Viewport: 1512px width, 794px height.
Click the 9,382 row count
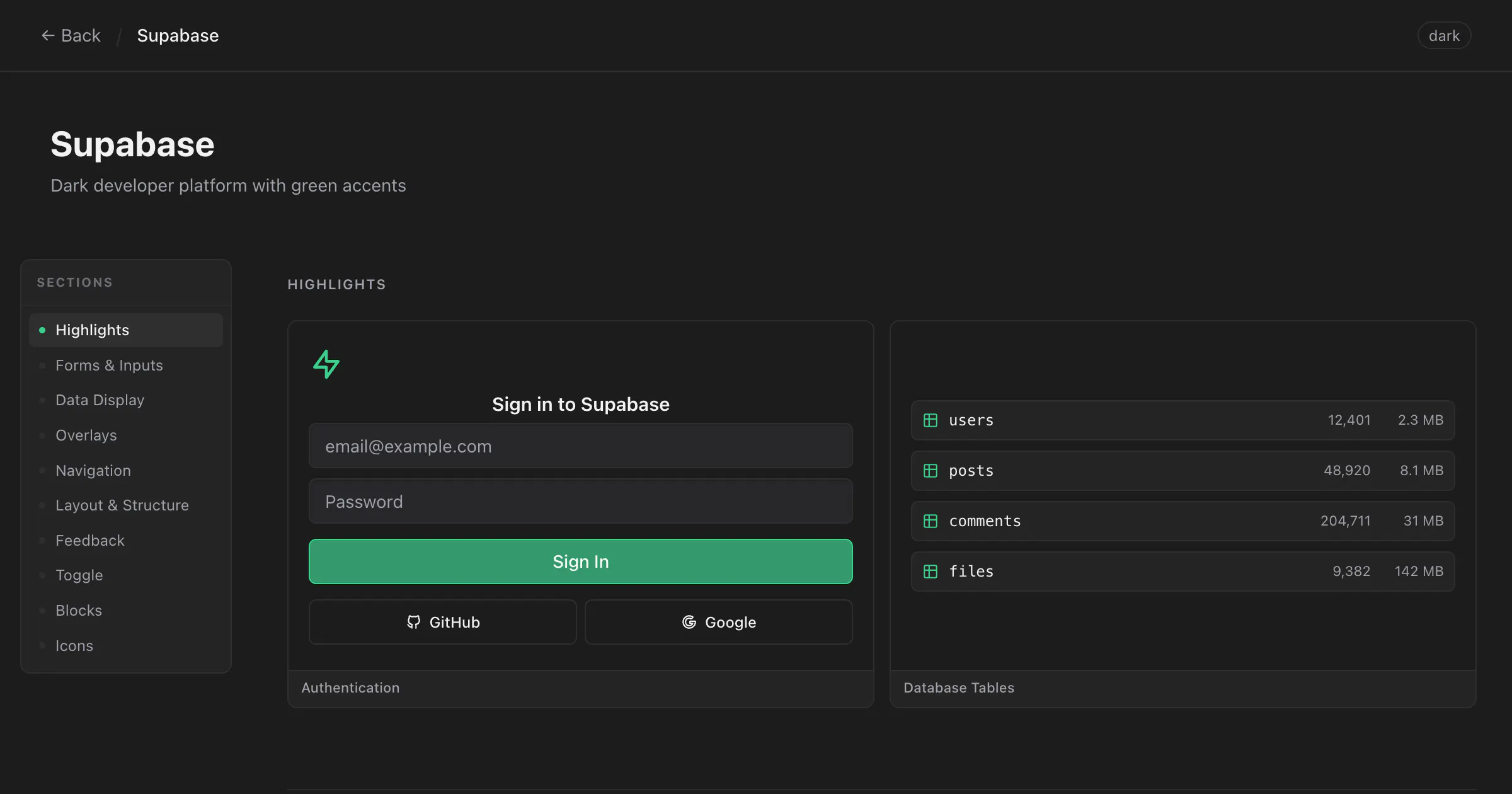click(x=1351, y=572)
